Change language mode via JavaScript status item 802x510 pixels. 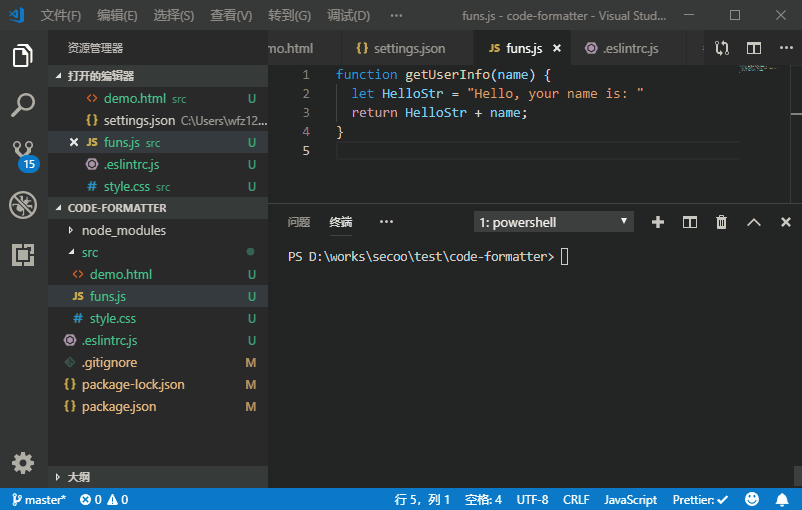point(630,500)
